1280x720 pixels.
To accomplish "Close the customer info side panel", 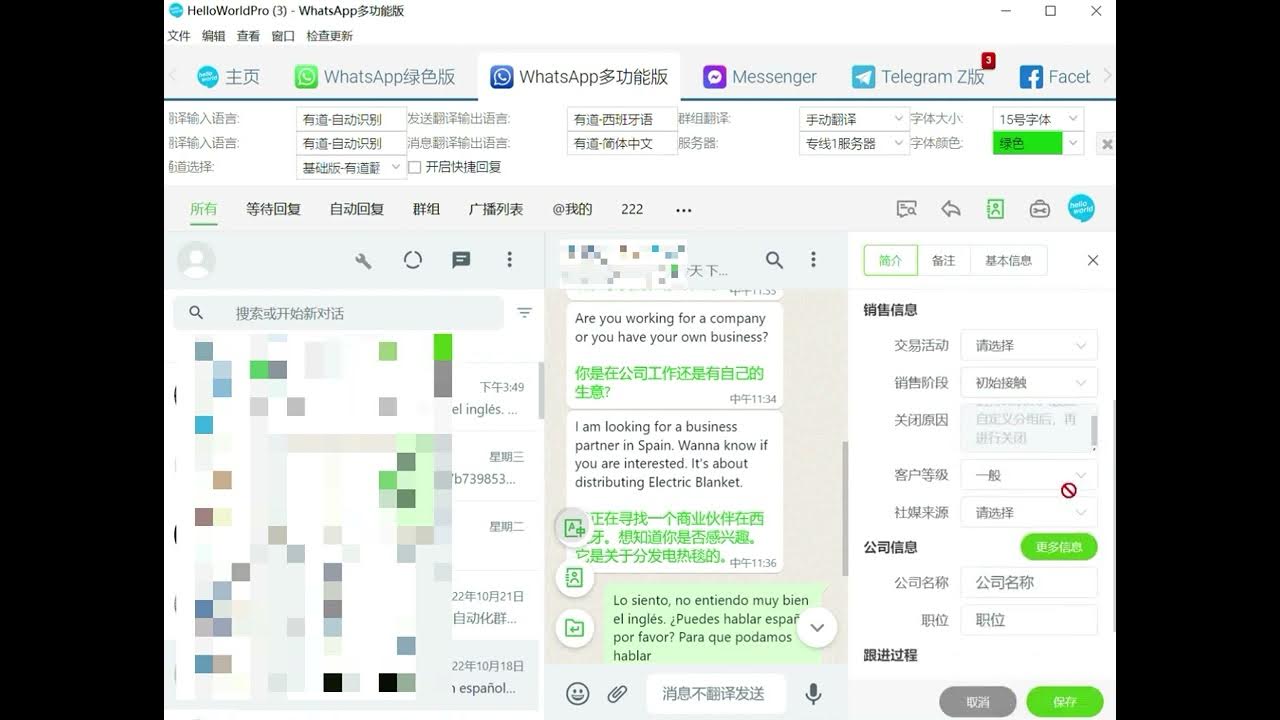I will 1093,260.
